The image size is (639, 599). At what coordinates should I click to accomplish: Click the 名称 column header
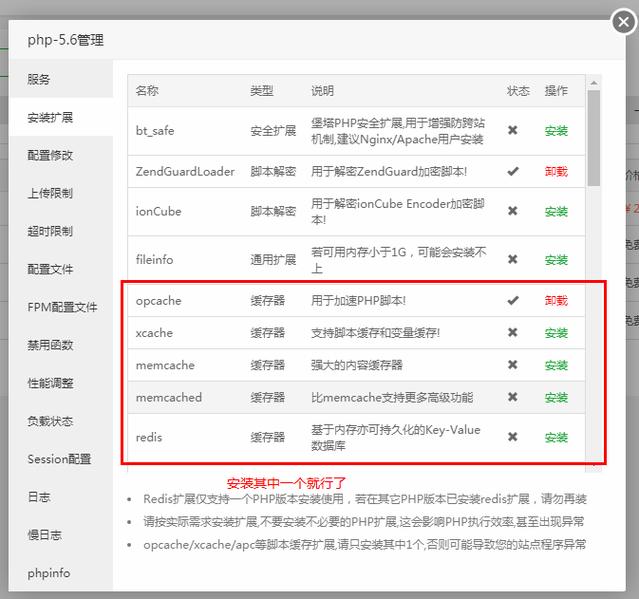(x=147, y=90)
